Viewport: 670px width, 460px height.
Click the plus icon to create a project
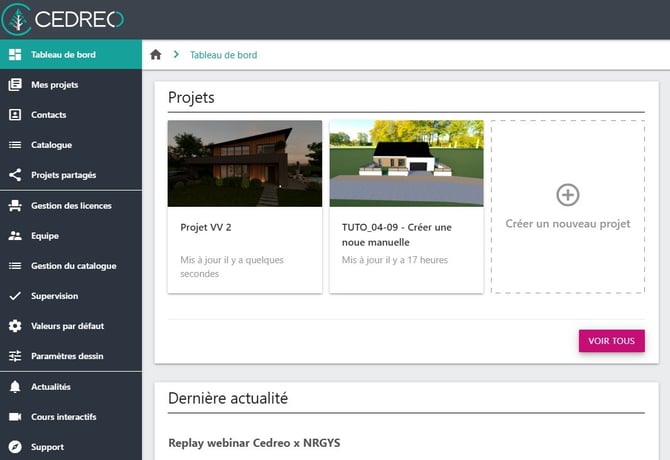coord(567,195)
